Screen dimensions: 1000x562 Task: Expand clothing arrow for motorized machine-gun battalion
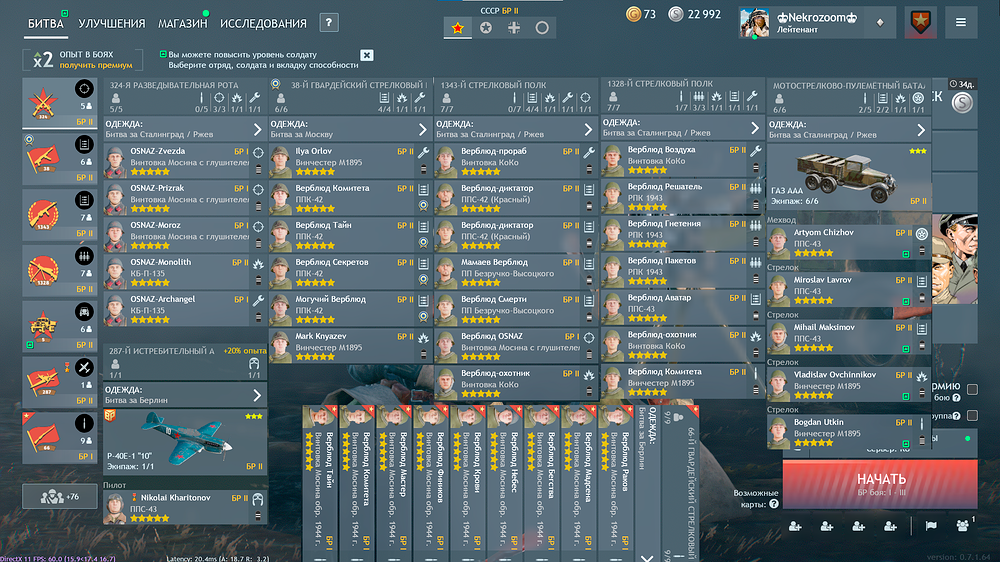pos(921,129)
